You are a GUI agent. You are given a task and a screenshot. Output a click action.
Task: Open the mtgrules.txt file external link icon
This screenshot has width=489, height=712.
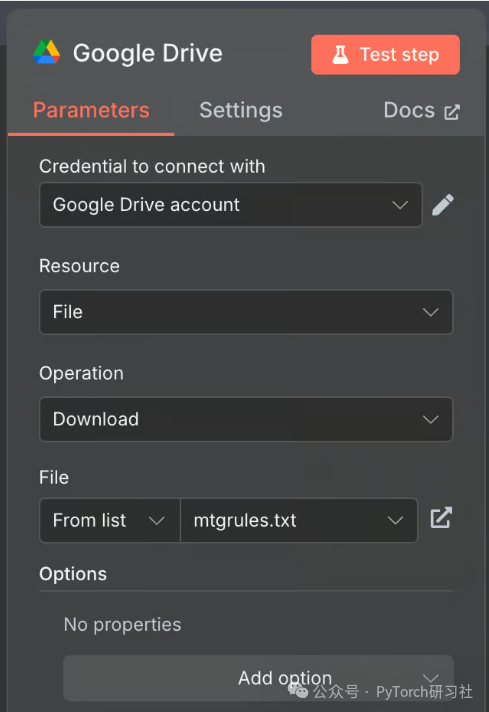point(441,517)
